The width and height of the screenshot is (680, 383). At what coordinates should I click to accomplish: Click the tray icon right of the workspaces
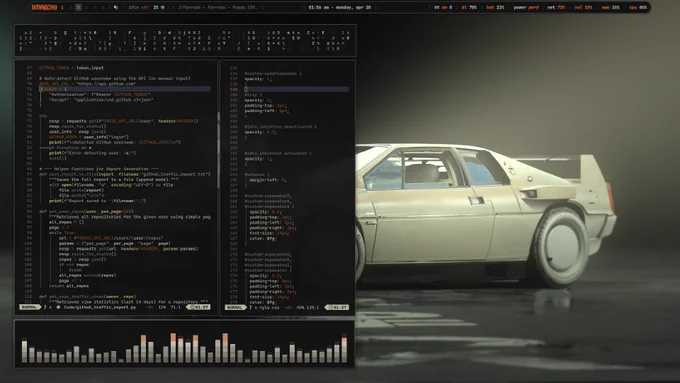click(x=115, y=7)
